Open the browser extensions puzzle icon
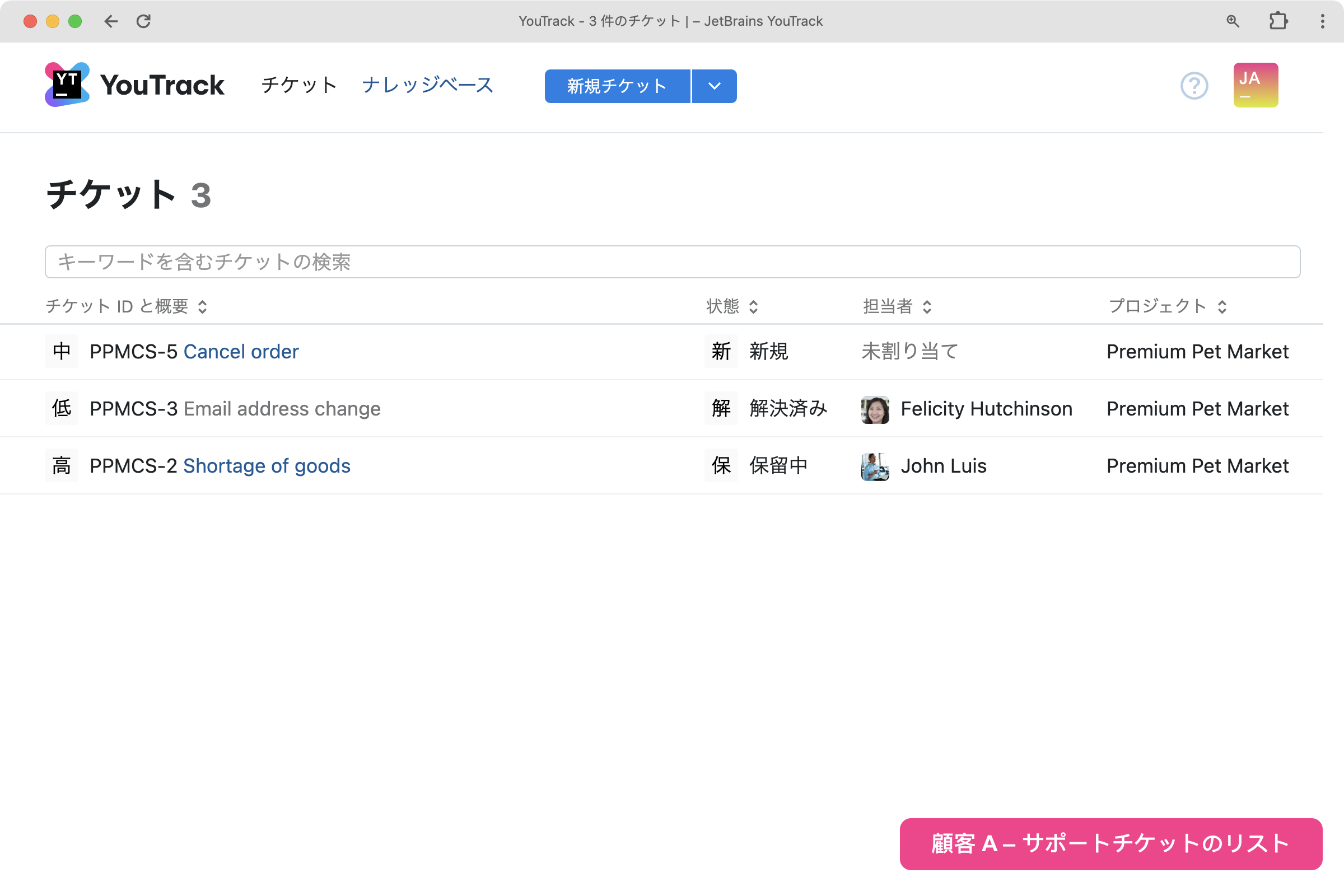Image resolution: width=1344 pixels, height=896 pixels. click(x=1278, y=21)
